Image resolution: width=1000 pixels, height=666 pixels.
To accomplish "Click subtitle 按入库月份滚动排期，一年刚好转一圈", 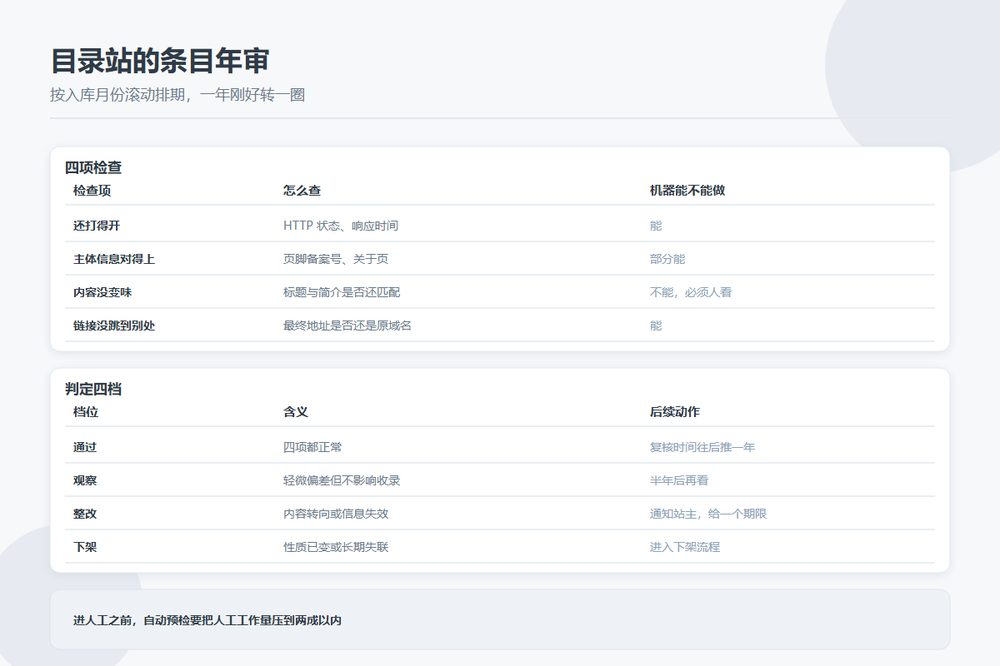I will tap(177, 94).
